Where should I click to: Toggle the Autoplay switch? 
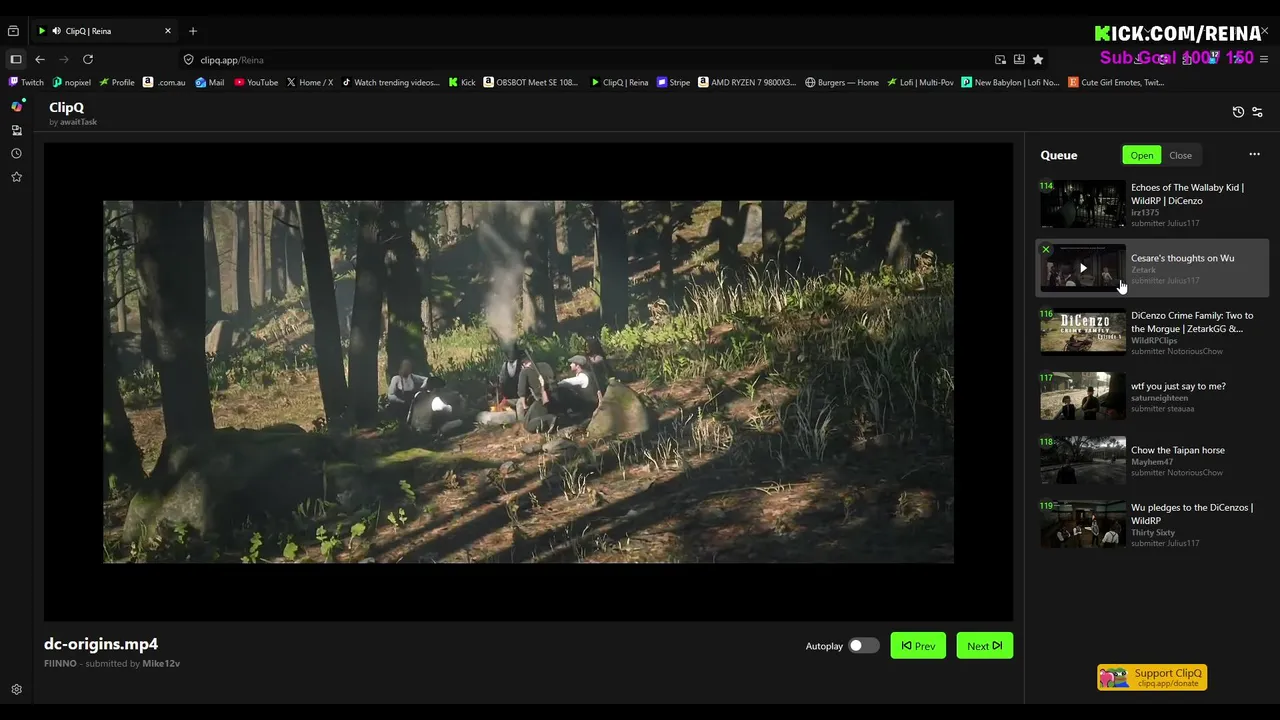pyautogui.click(x=863, y=646)
